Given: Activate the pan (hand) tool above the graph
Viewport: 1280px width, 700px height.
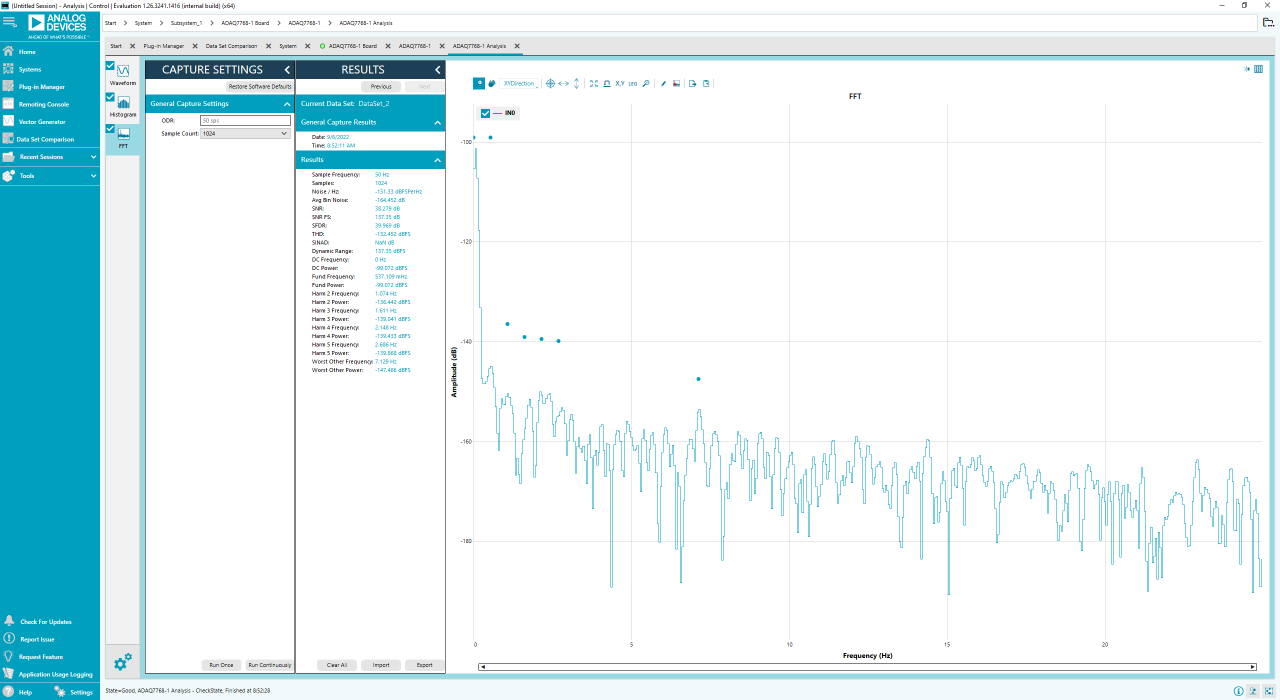Looking at the screenshot, I should (x=491, y=83).
